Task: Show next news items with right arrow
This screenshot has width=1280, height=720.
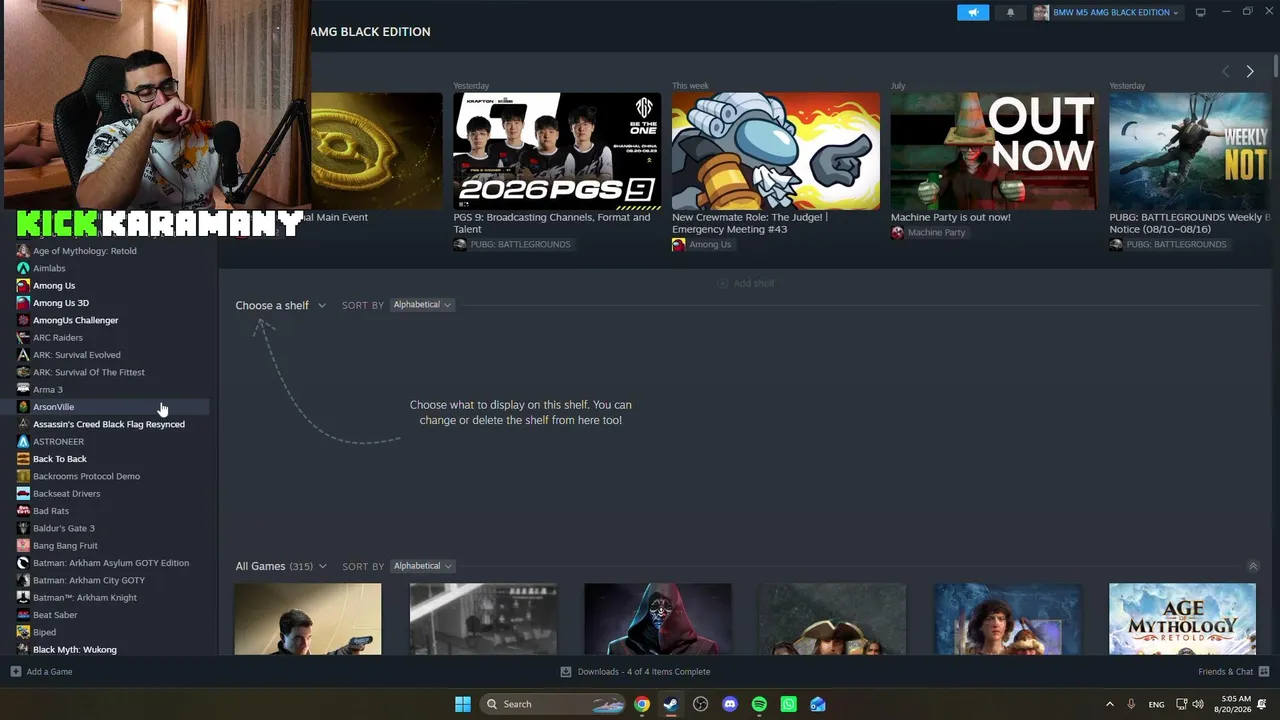Action: pos(1250,71)
